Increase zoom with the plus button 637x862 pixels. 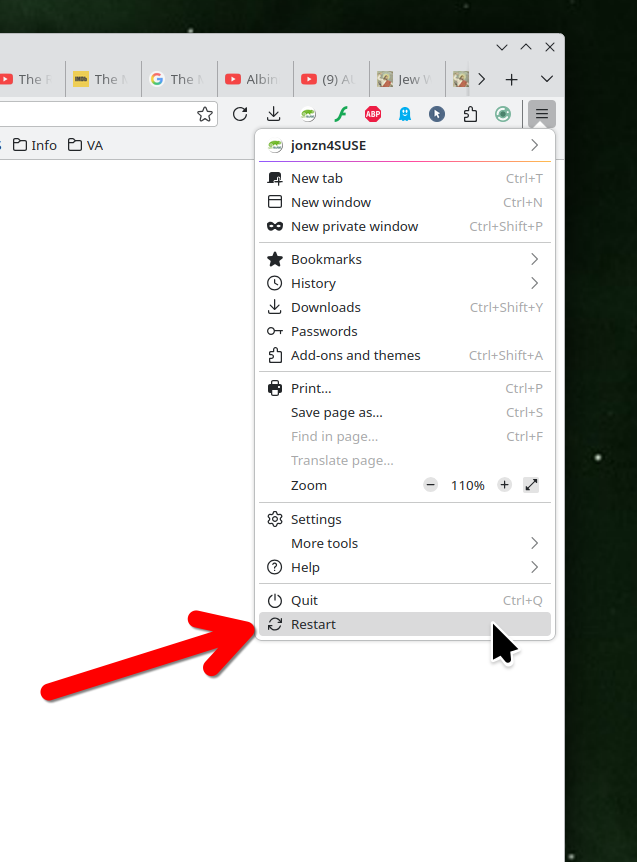tap(505, 485)
